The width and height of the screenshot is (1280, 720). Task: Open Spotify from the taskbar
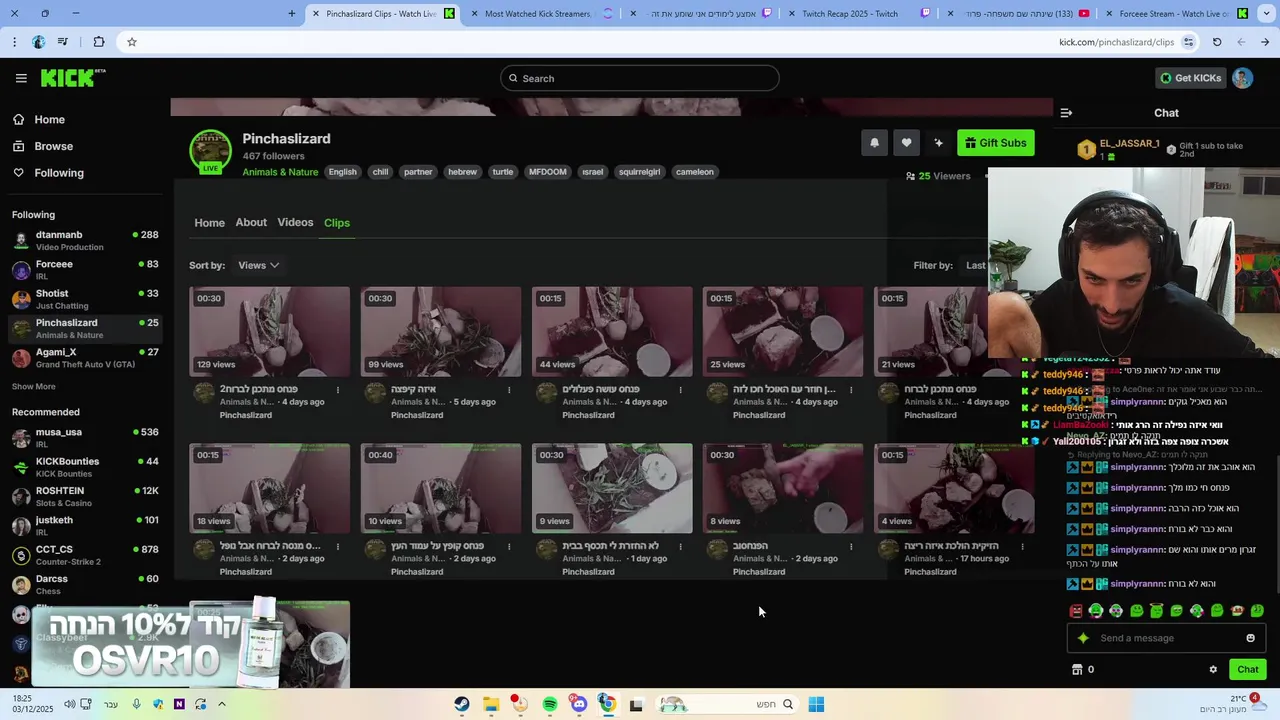pos(549,704)
